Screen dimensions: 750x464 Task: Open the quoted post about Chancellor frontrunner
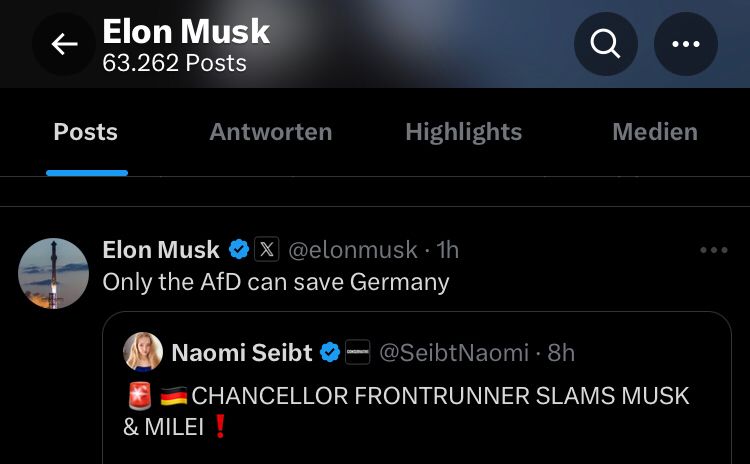(x=410, y=410)
